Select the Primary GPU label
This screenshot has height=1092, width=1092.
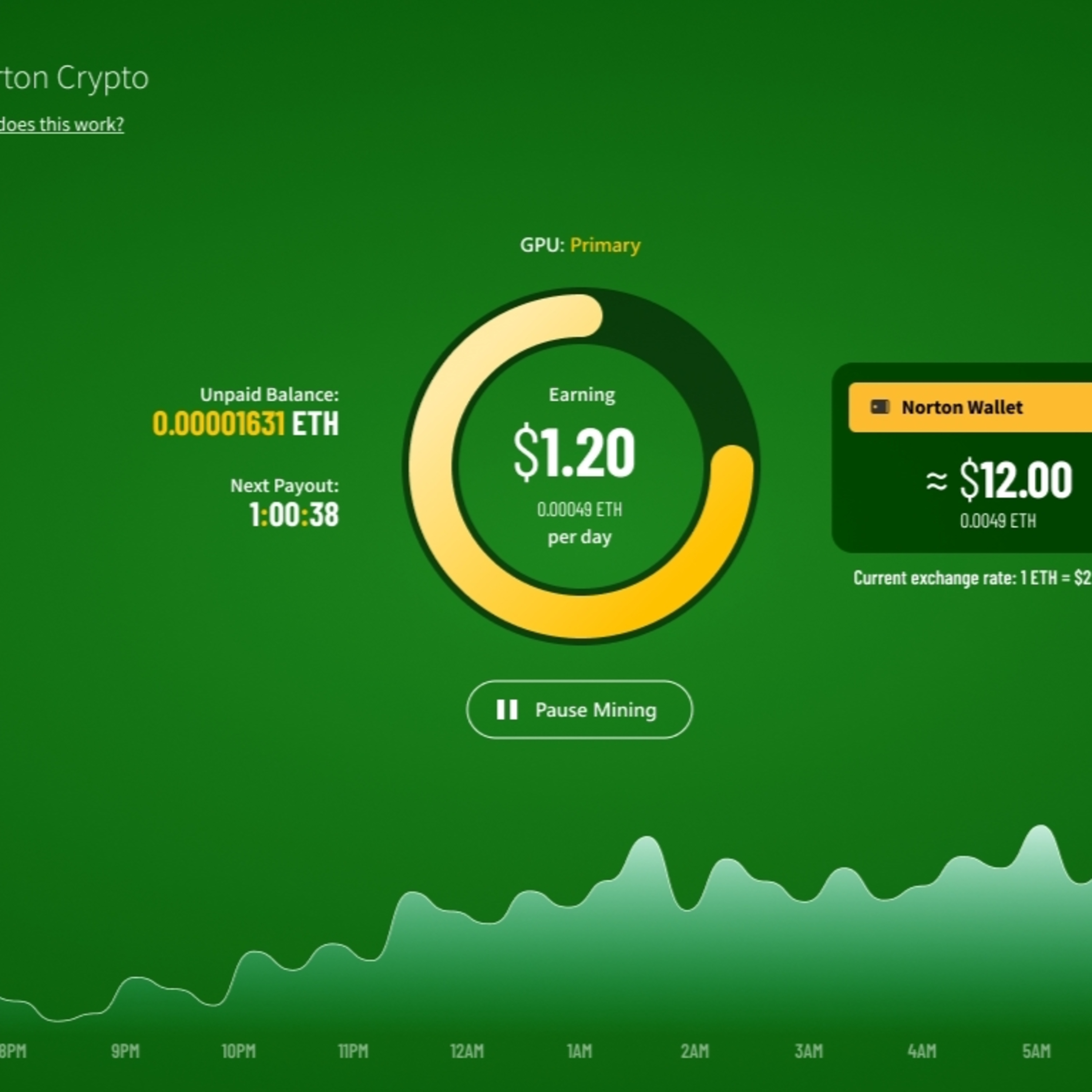(x=605, y=245)
